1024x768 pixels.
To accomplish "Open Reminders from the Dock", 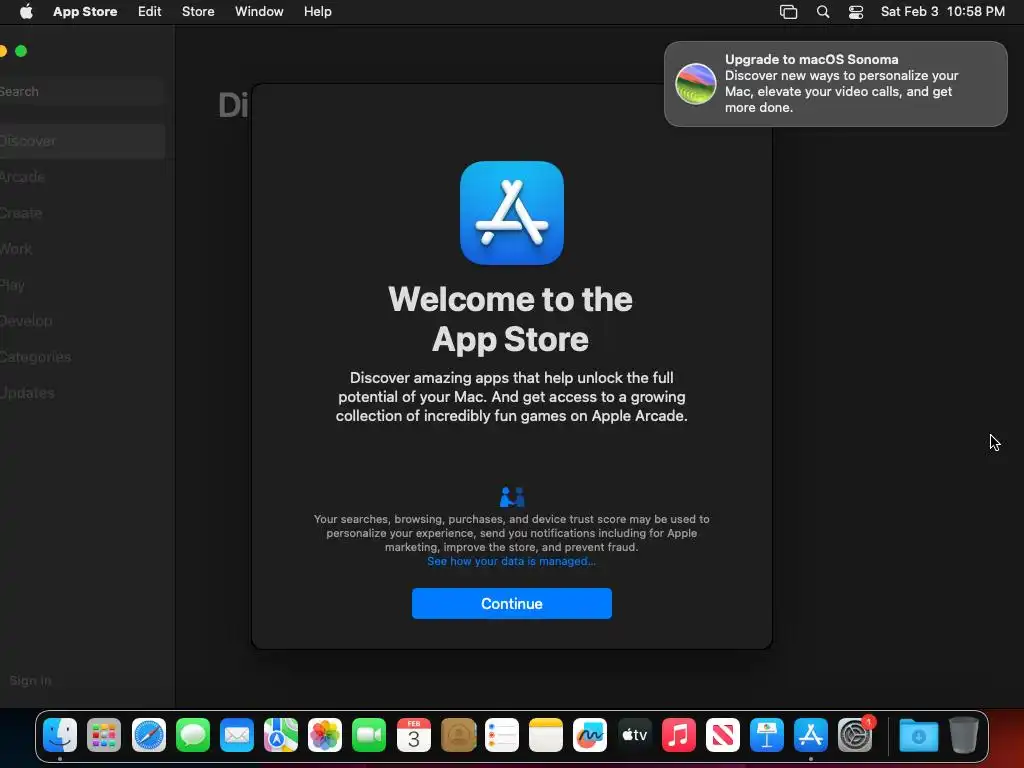I will click(502, 735).
